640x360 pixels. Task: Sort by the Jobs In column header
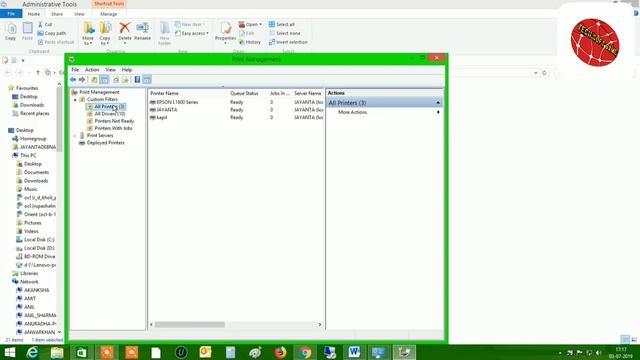pyautogui.click(x=280, y=93)
